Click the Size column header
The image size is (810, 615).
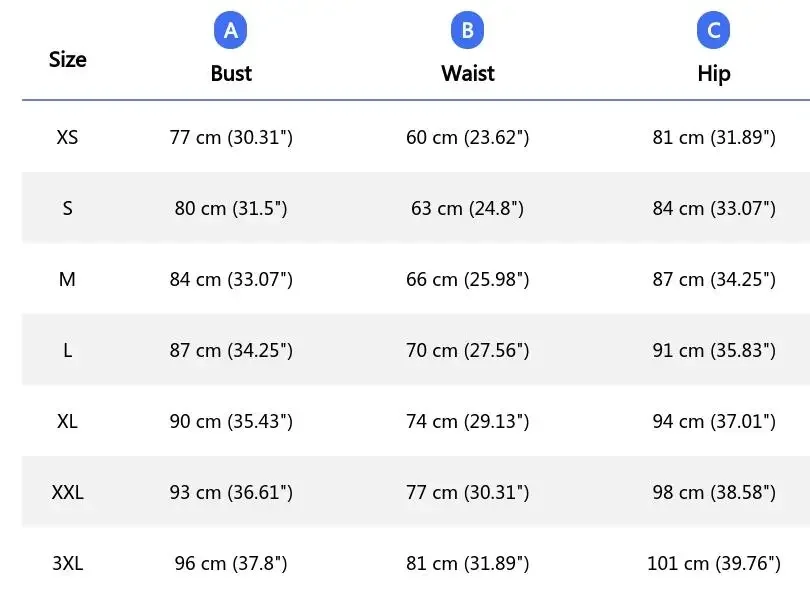pyautogui.click(x=68, y=59)
